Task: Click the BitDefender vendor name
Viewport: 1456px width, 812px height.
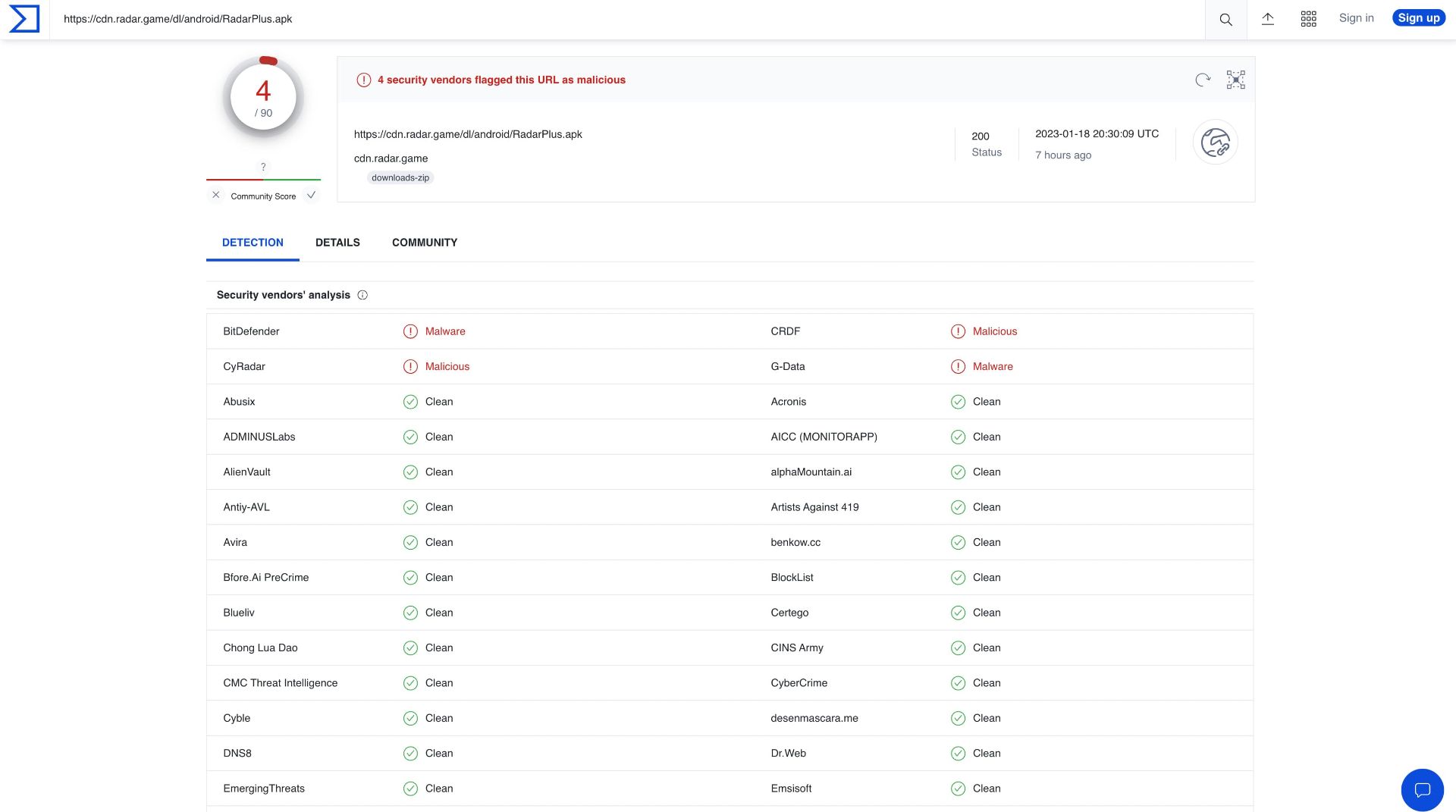Action: tap(251, 331)
